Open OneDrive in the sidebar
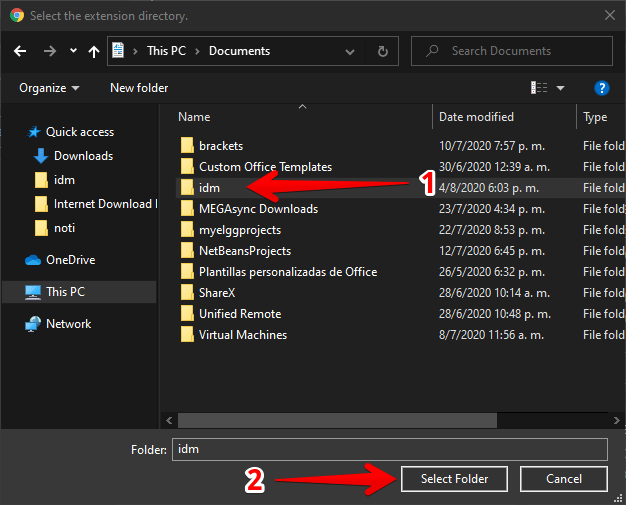This screenshot has width=626, height=505. tap(71, 260)
